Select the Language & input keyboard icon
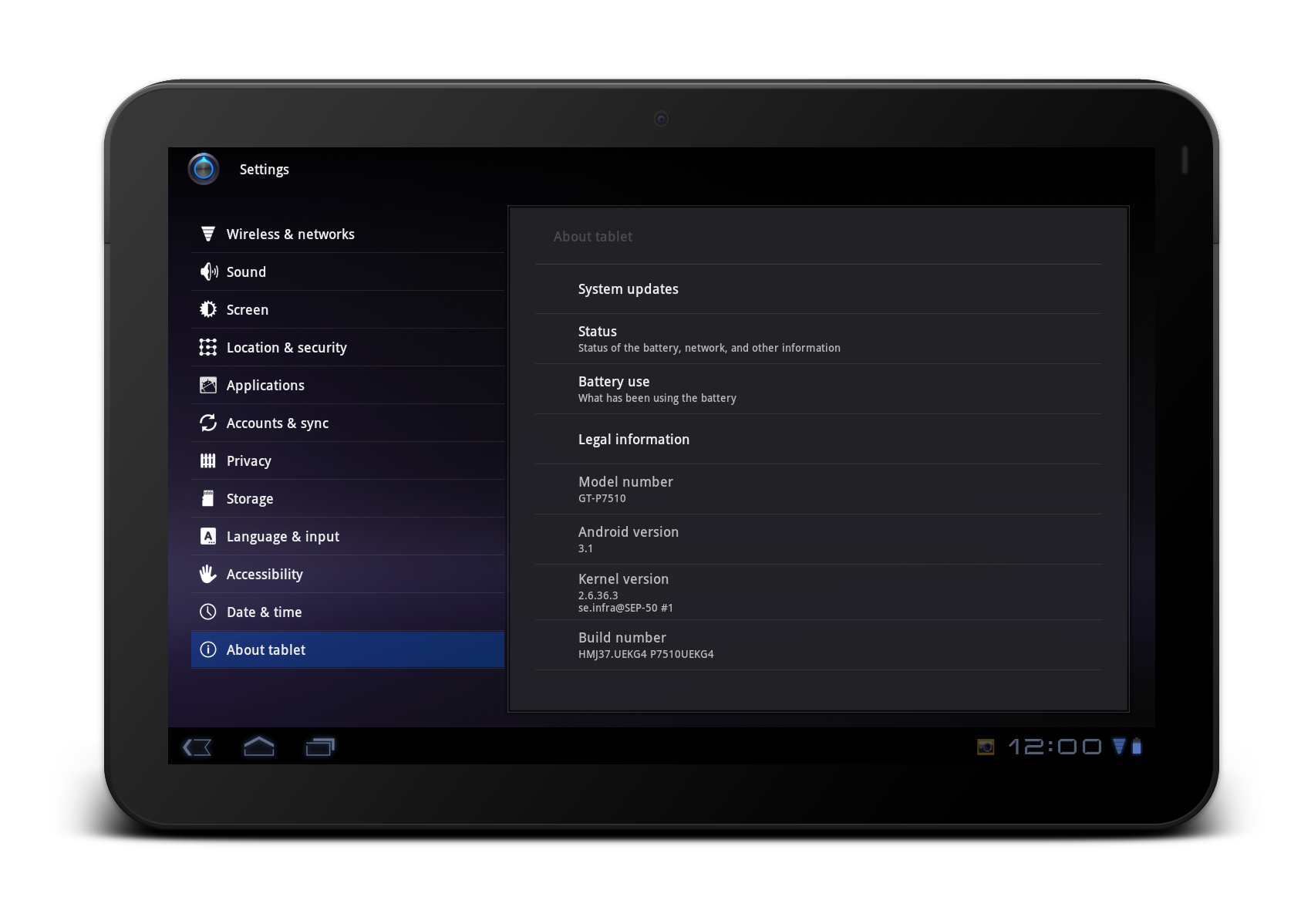Screen dimensions: 1311x924 click(208, 536)
